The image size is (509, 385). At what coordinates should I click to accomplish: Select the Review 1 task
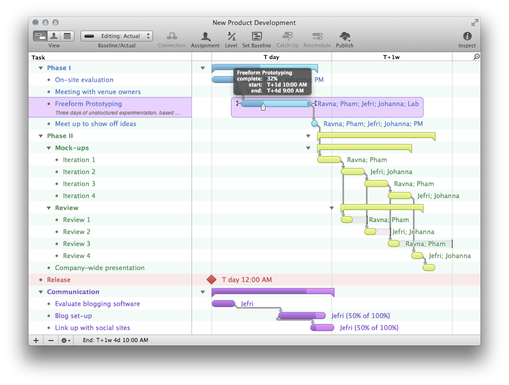click(x=76, y=220)
